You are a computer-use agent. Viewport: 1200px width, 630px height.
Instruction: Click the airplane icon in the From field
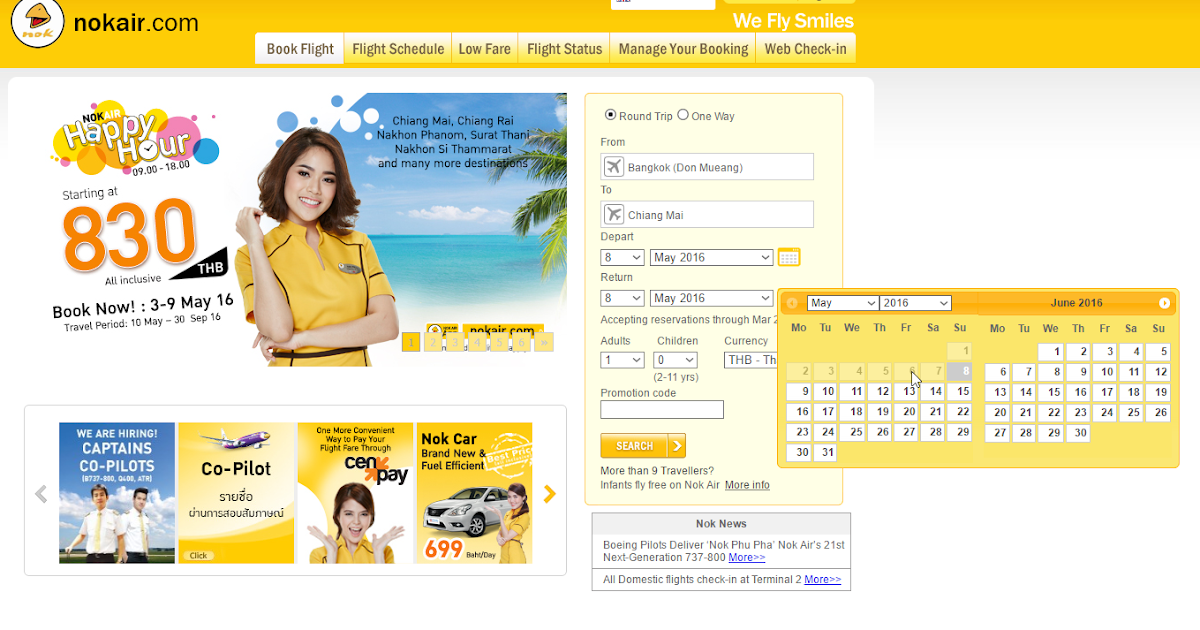(x=613, y=166)
